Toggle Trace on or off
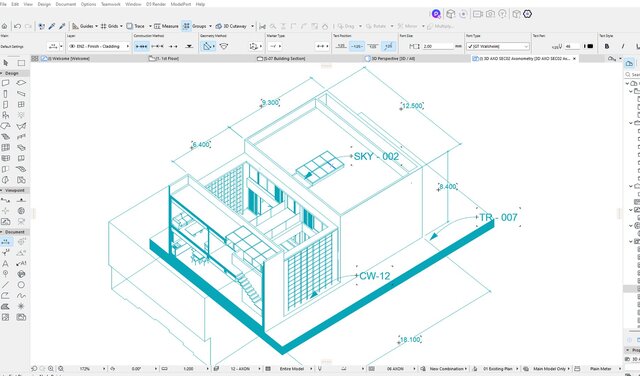Screen dimensions: 640x376 (136, 26)
